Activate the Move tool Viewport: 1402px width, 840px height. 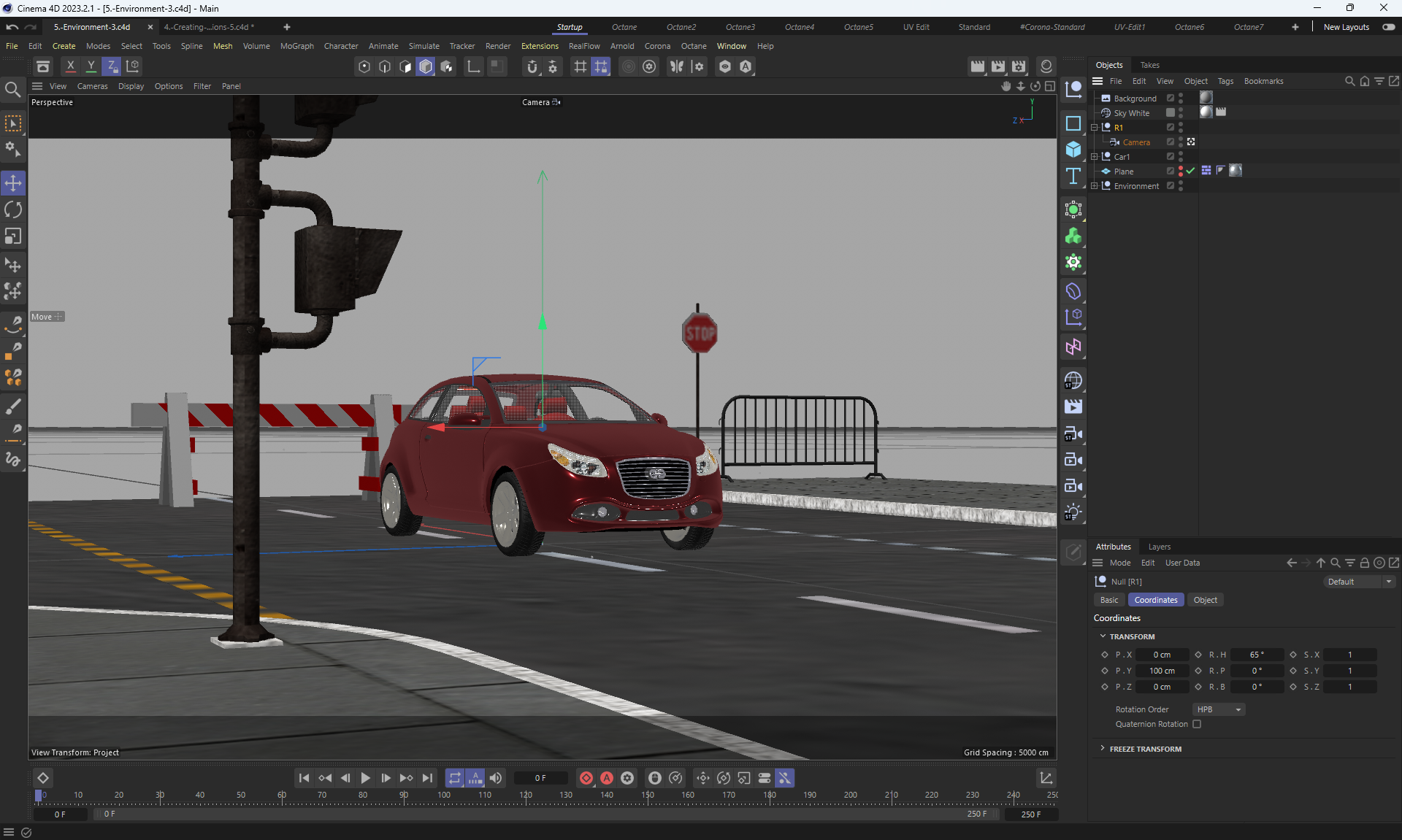point(13,183)
